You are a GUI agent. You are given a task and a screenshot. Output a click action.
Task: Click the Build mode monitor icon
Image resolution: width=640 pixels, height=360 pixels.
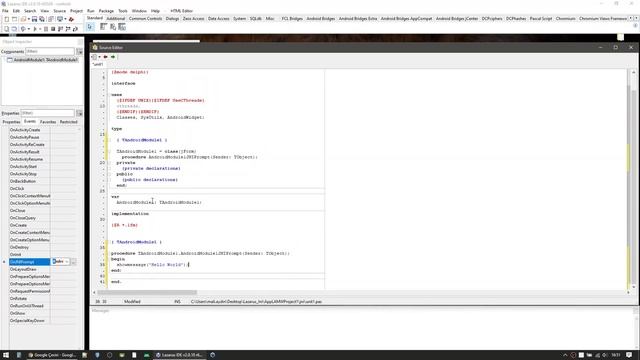[60, 19]
